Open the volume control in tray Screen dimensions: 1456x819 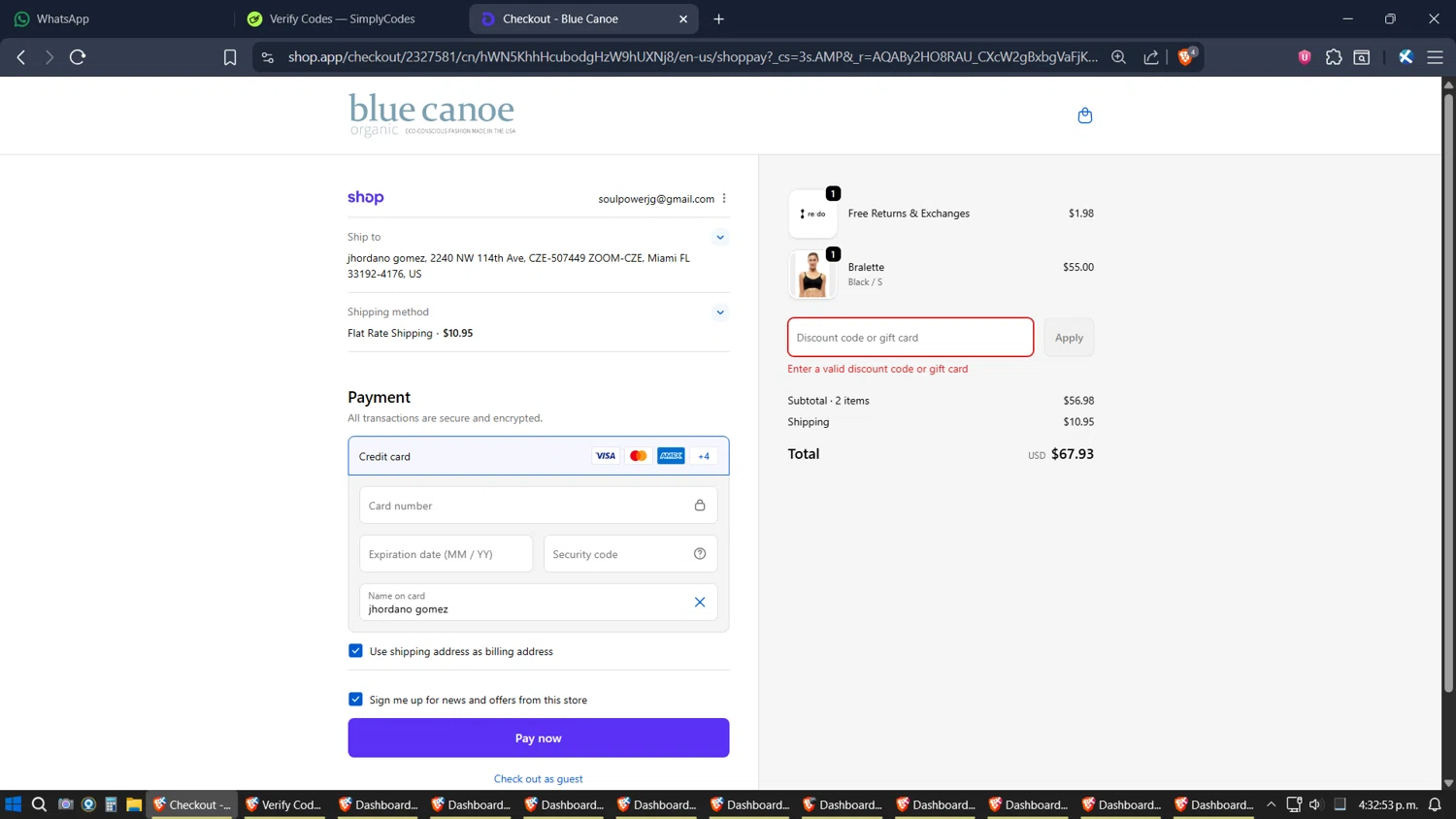1315,804
